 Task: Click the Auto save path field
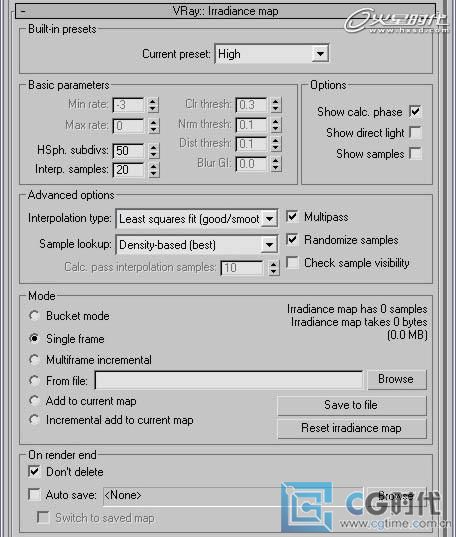pyautogui.click(x=233, y=496)
